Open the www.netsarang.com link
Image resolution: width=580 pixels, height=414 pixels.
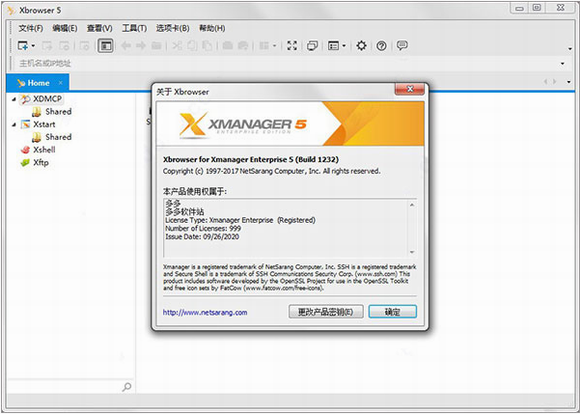[x=205, y=313]
